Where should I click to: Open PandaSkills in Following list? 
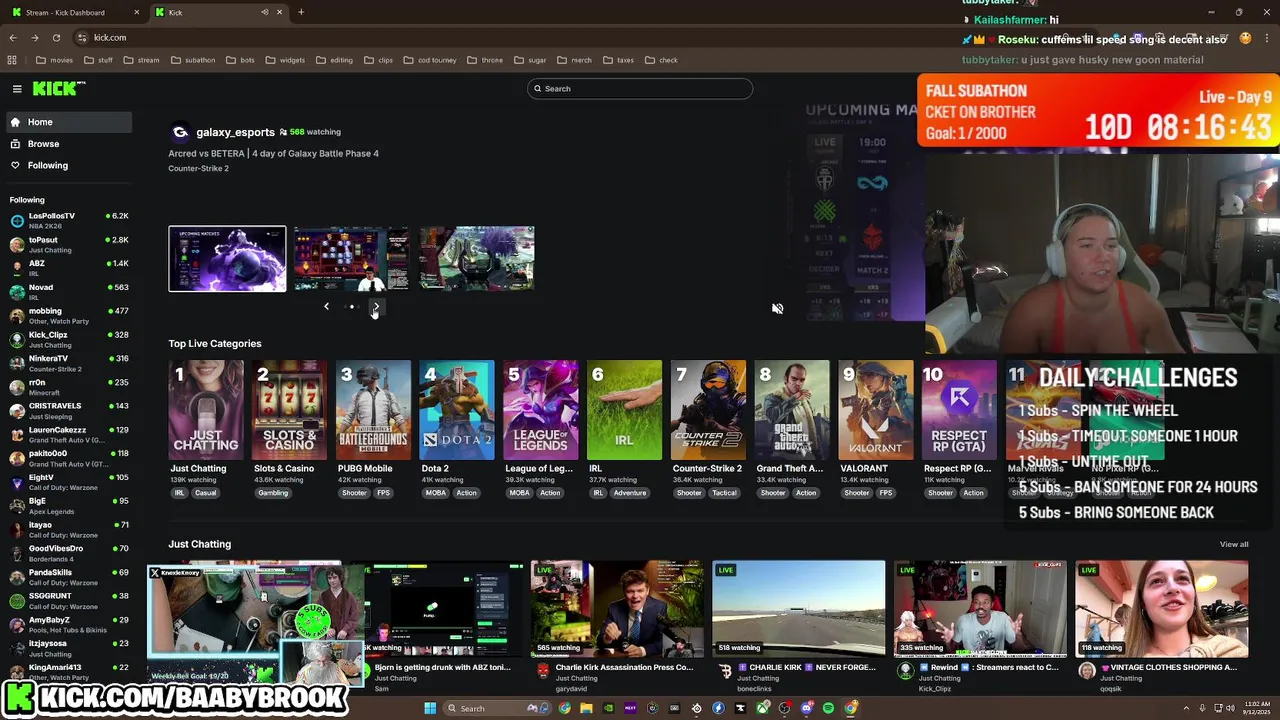point(68,577)
